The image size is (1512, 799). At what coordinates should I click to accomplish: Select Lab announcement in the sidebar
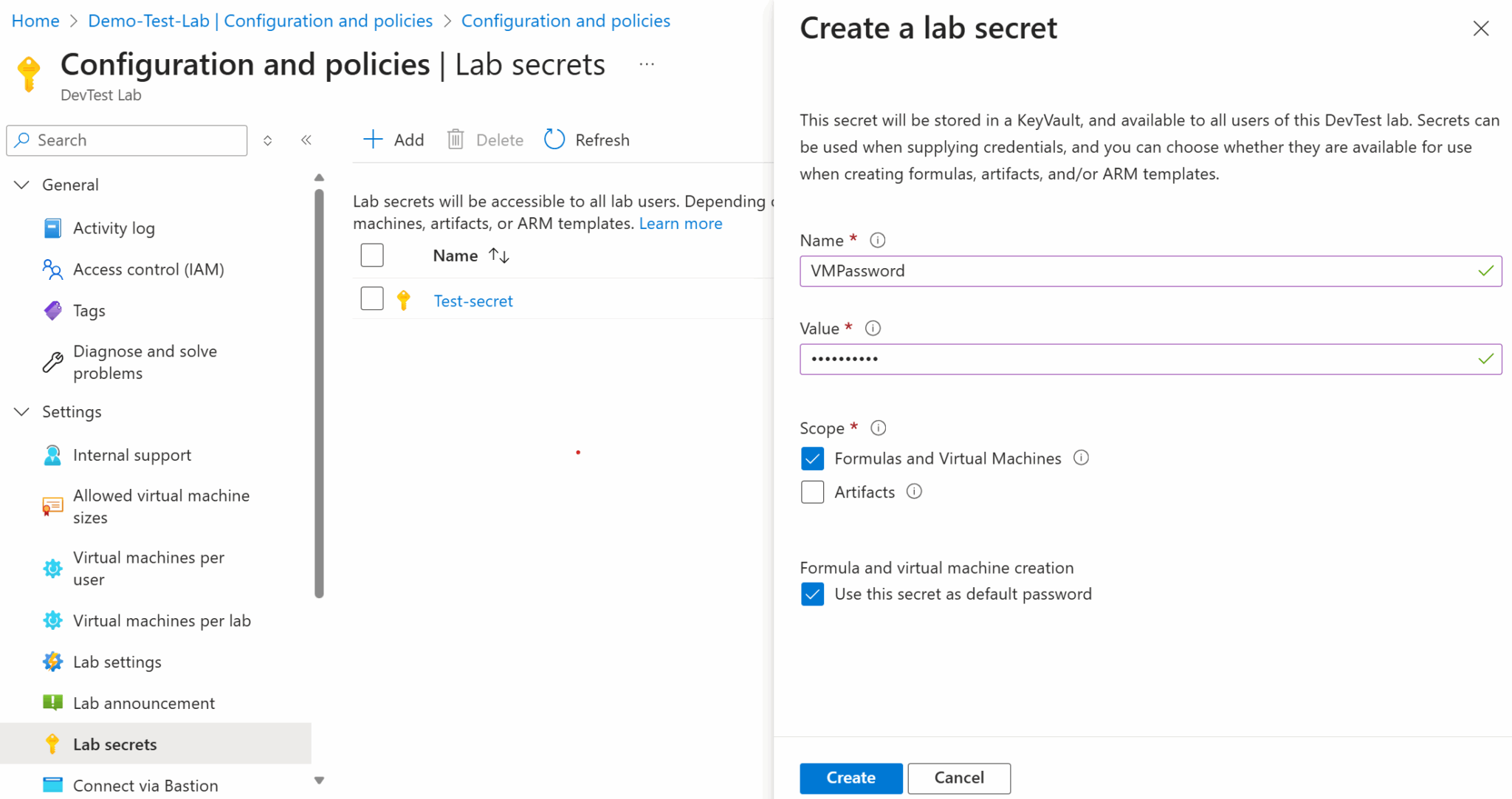[144, 702]
